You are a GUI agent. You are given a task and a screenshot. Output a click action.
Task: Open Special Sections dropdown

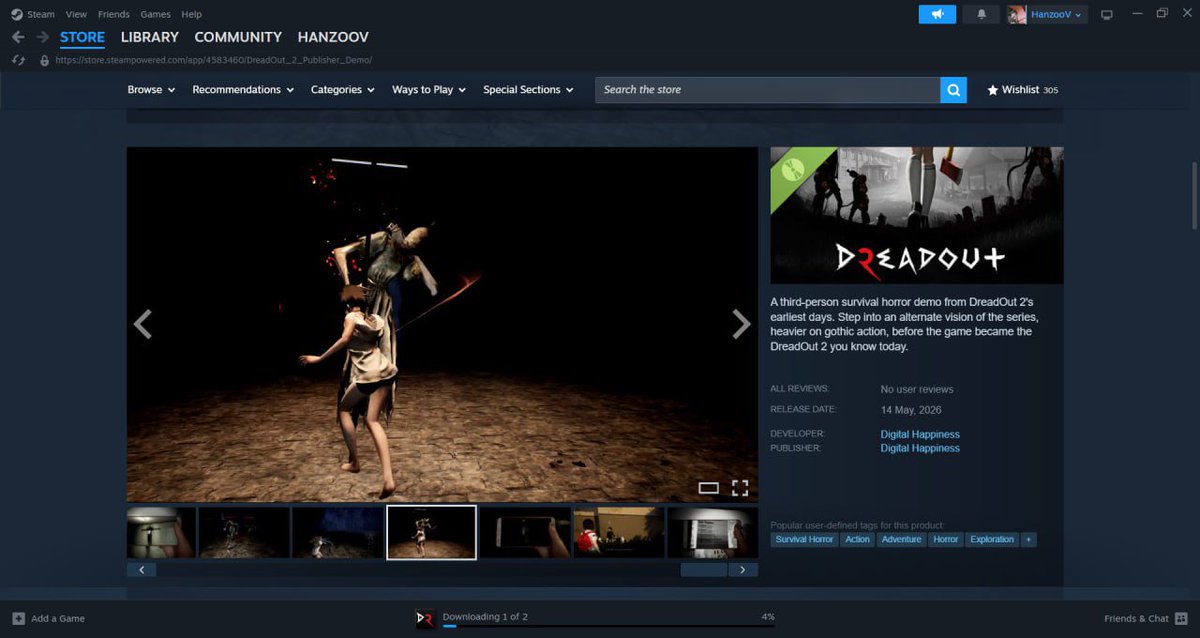coord(528,89)
